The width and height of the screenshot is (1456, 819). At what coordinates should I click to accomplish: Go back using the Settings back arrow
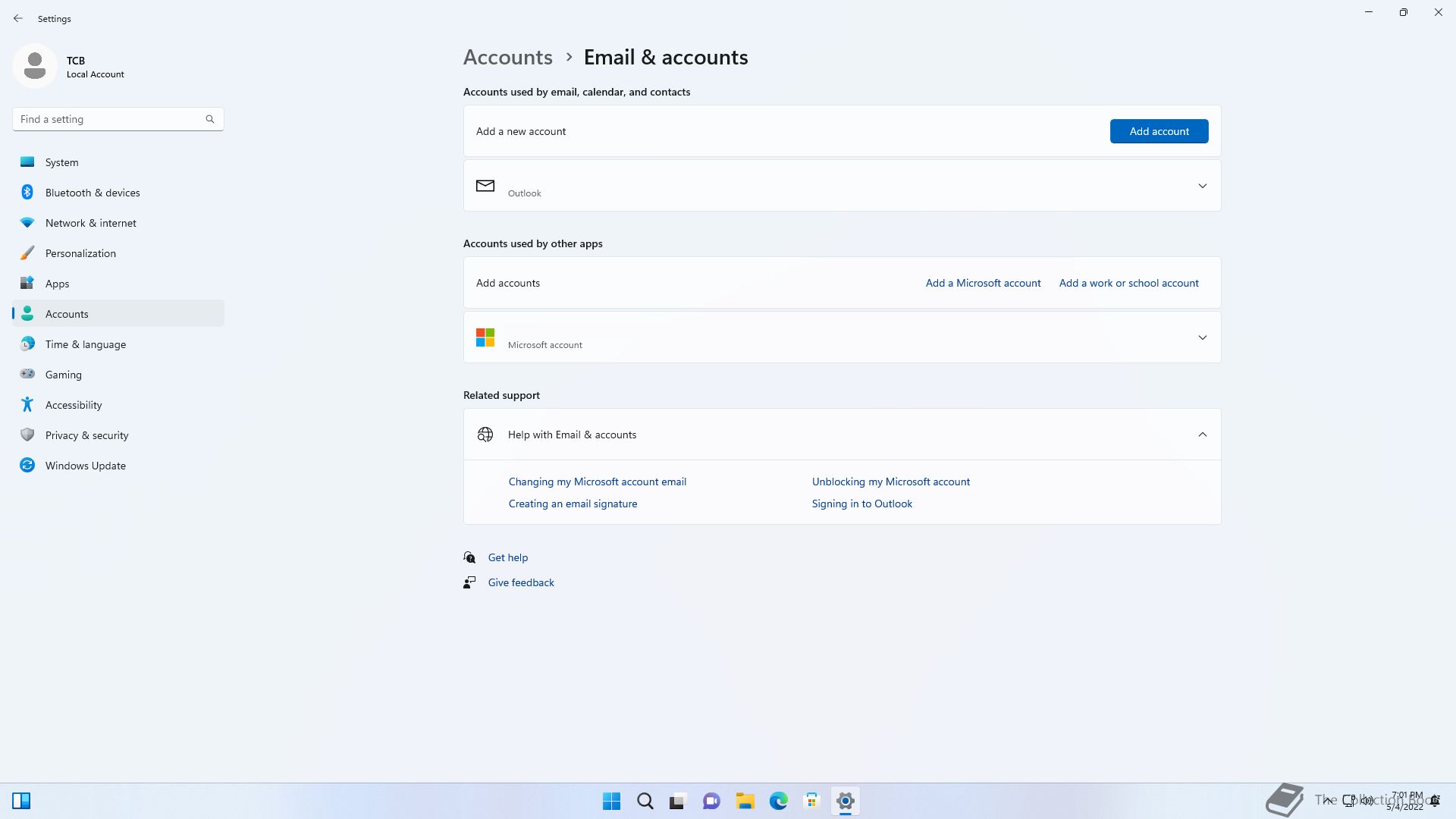pos(18,18)
